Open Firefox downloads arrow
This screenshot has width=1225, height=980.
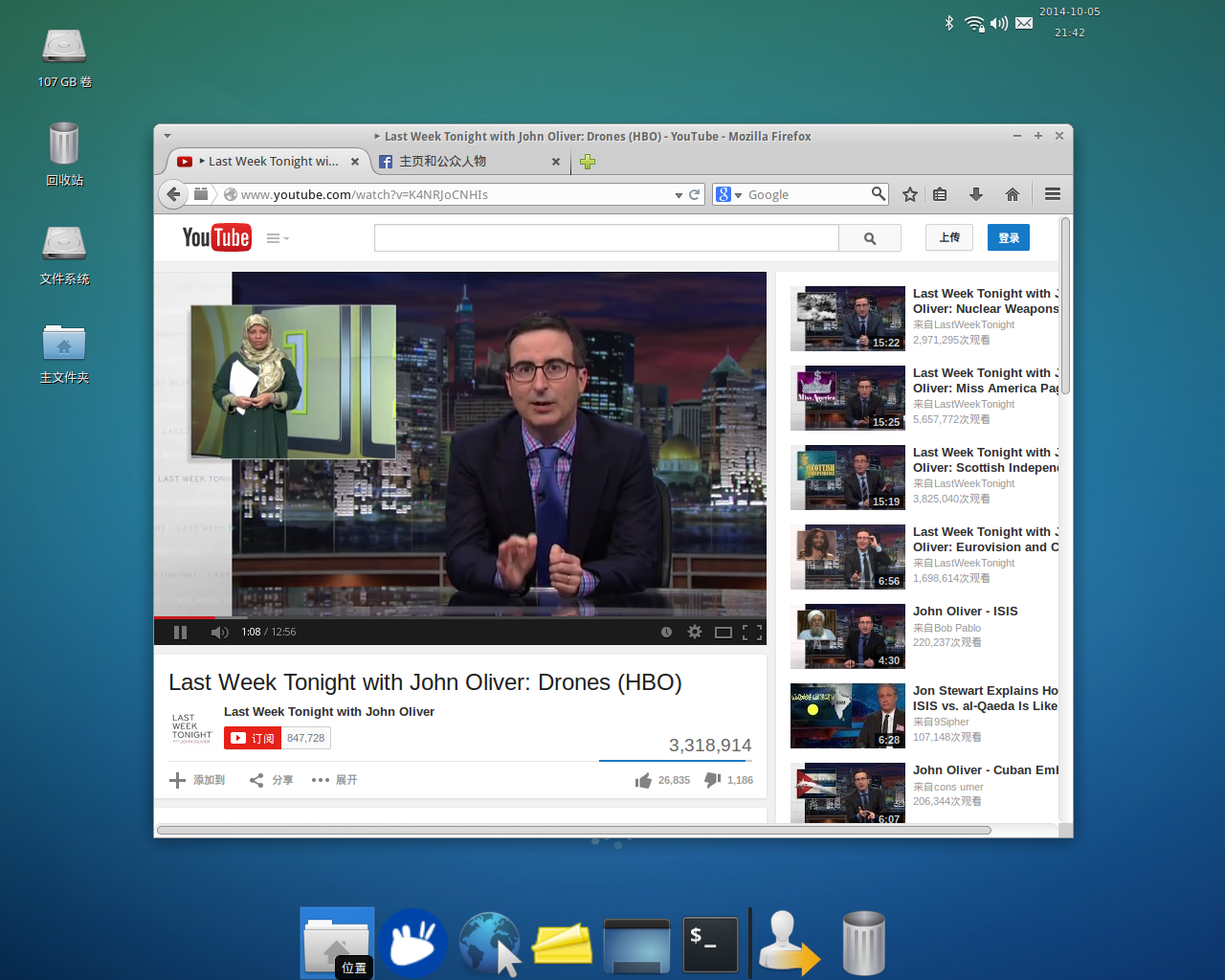click(x=976, y=194)
